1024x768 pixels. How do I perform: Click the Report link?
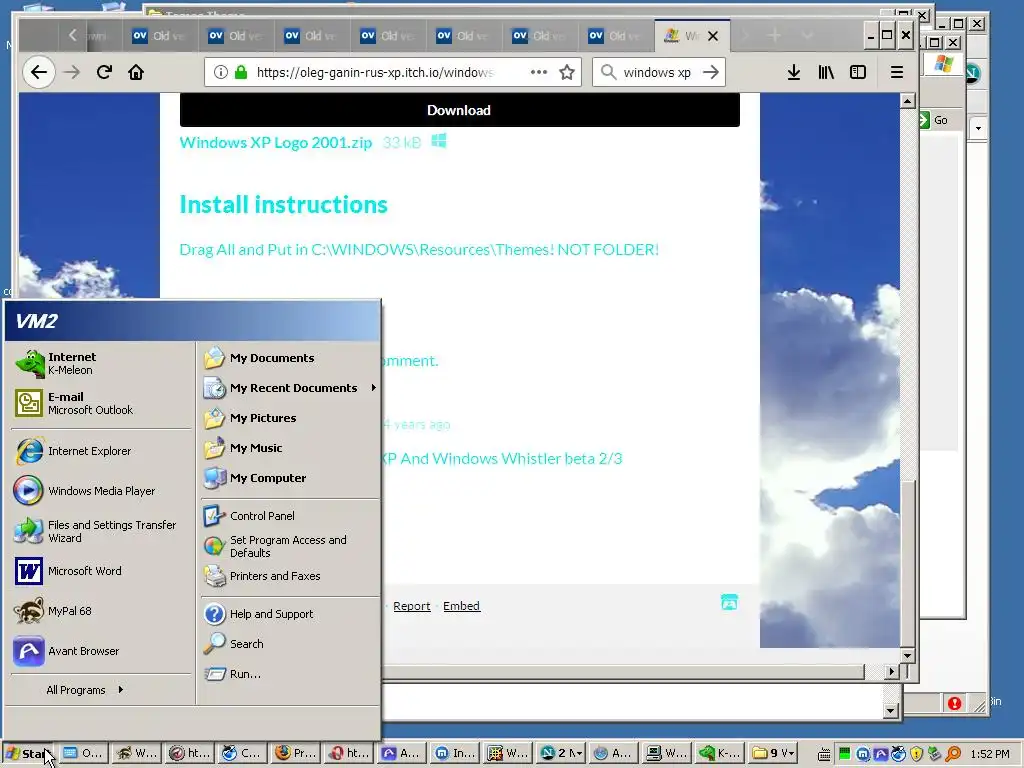[411, 606]
